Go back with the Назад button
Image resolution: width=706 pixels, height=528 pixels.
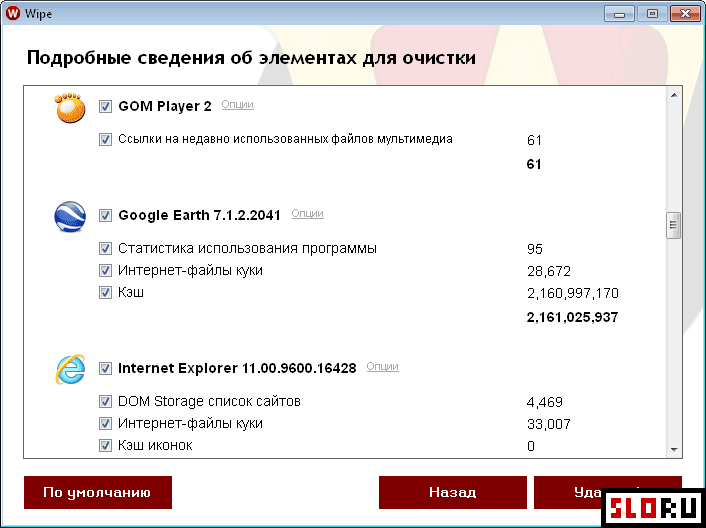[453, 492]
